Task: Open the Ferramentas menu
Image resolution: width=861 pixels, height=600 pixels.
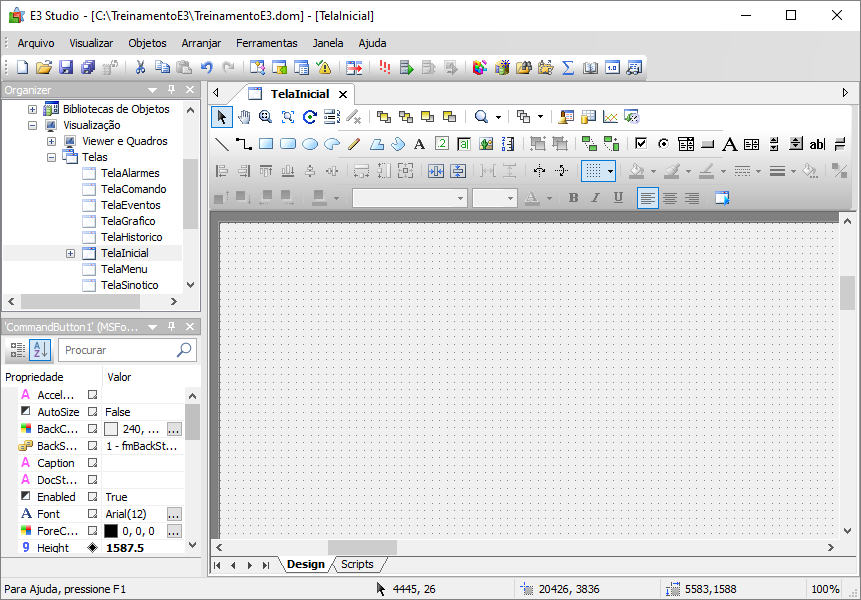Action: click(x=266, y=43)
